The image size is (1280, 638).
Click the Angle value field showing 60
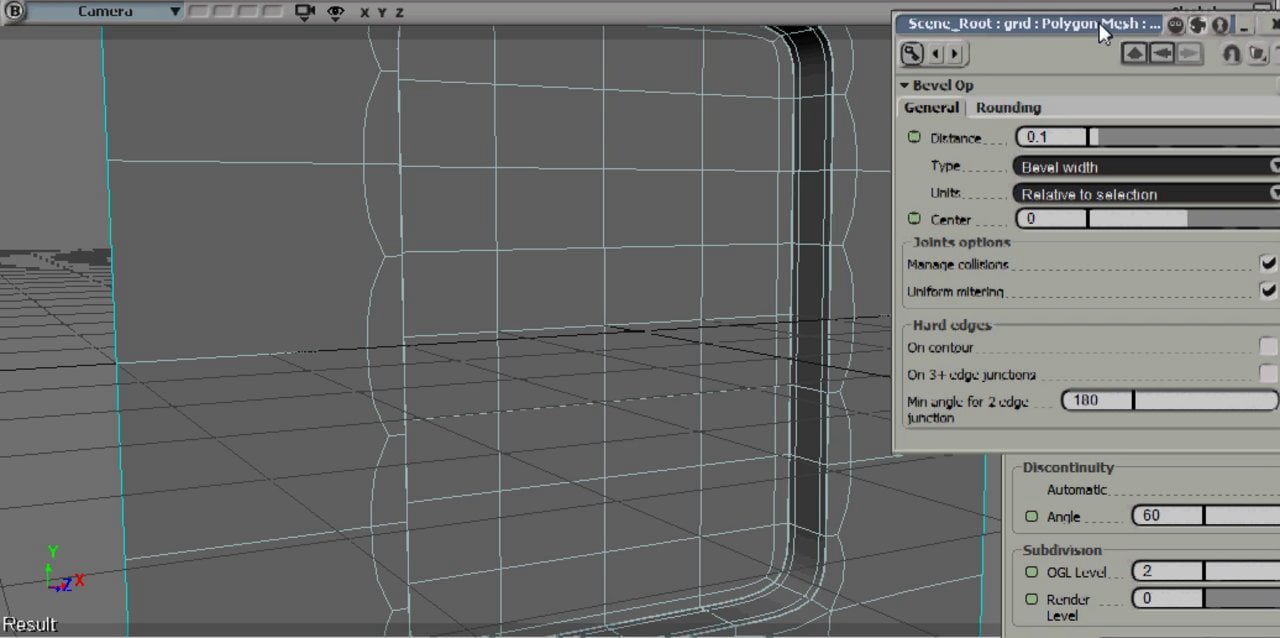pos(1167,515)
